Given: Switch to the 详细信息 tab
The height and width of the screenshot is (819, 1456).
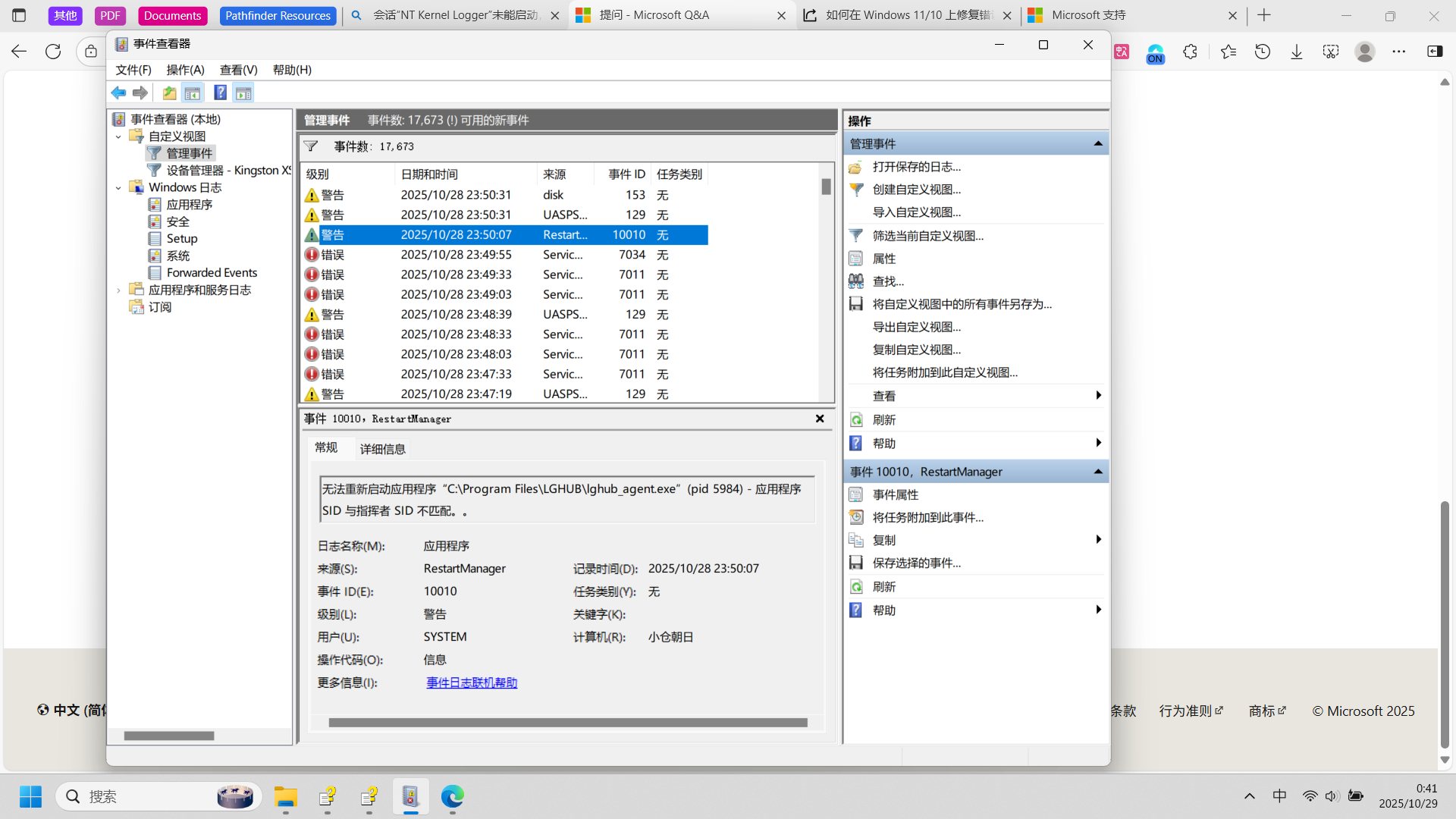Looking at the screenshot, I should [382, 449].
